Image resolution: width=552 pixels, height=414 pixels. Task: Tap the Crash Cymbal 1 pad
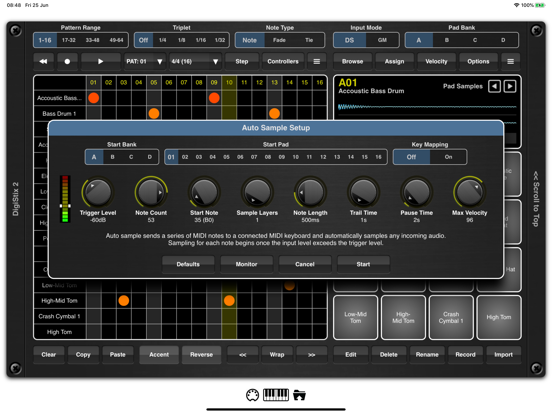click(x=451, y=317)
